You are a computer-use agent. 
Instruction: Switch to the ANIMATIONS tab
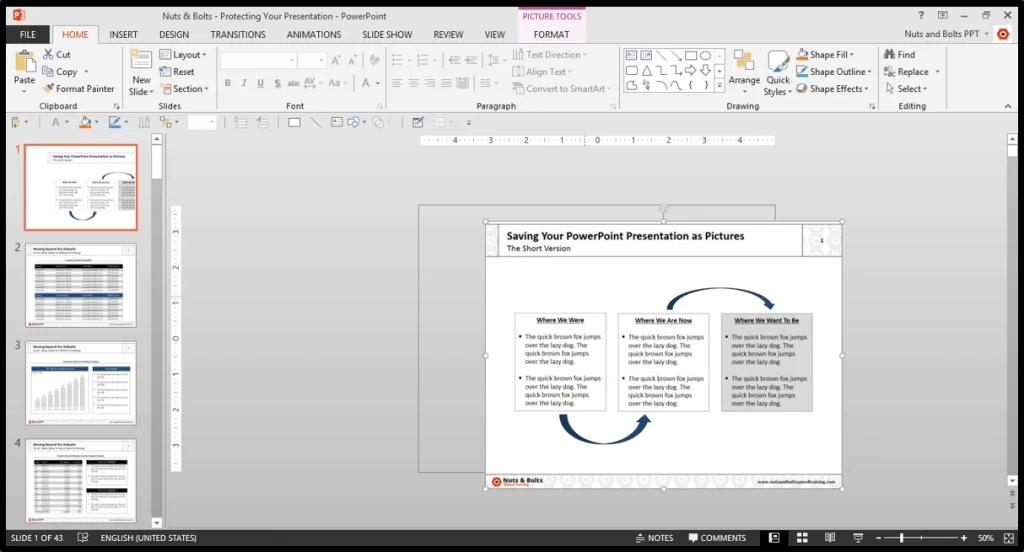coord(313,35)
